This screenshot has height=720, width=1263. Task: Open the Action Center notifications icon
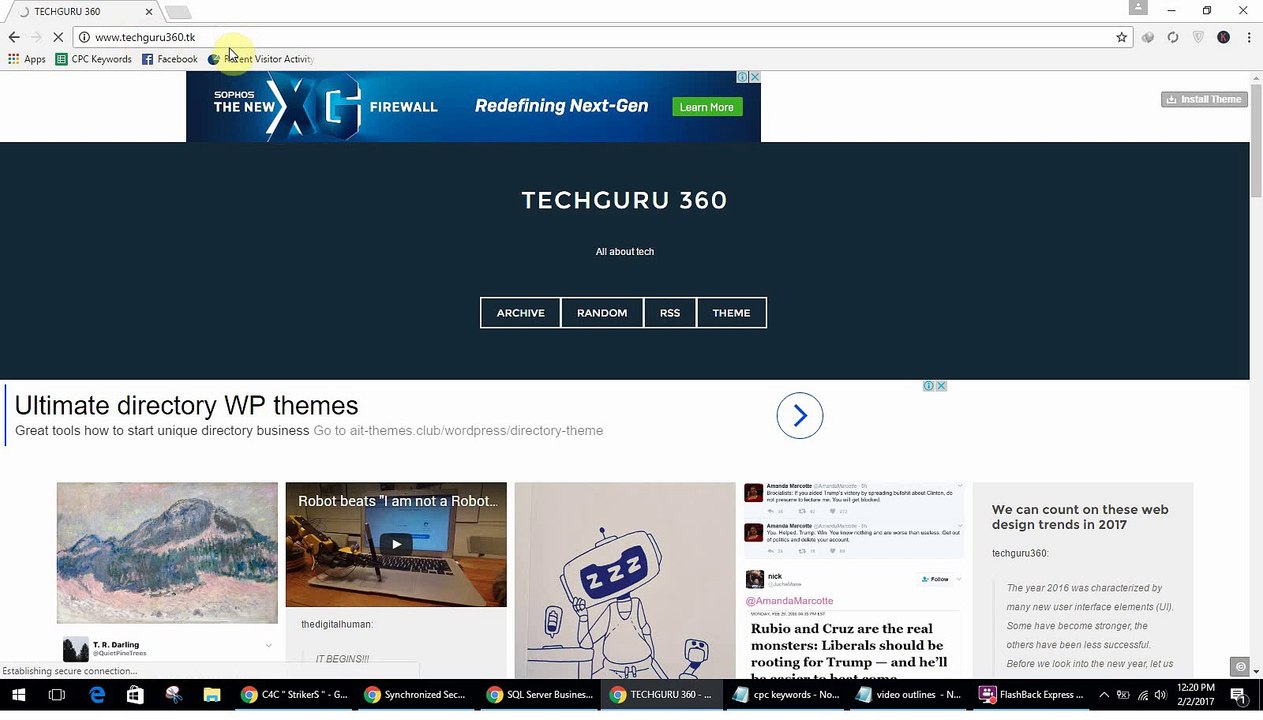pyautogui.click(x=1237, y=695)
